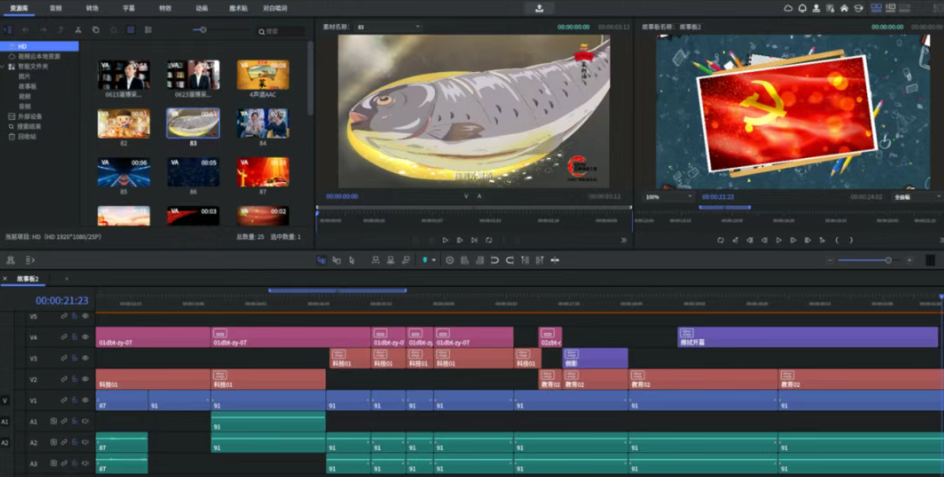Toggle solo S button on A3 track
Image resolution: width=944 pixels, height=477 pixels.
tap(54, 463)
